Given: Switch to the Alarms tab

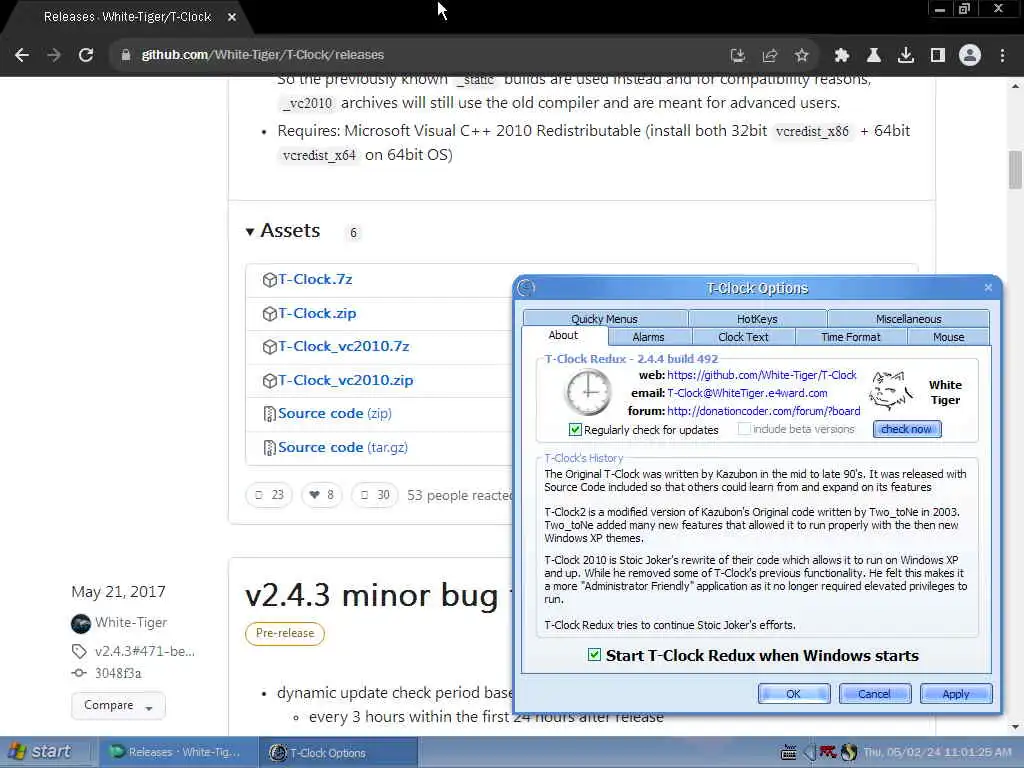Looking at the screenshot, I should (x=648, y=337).
